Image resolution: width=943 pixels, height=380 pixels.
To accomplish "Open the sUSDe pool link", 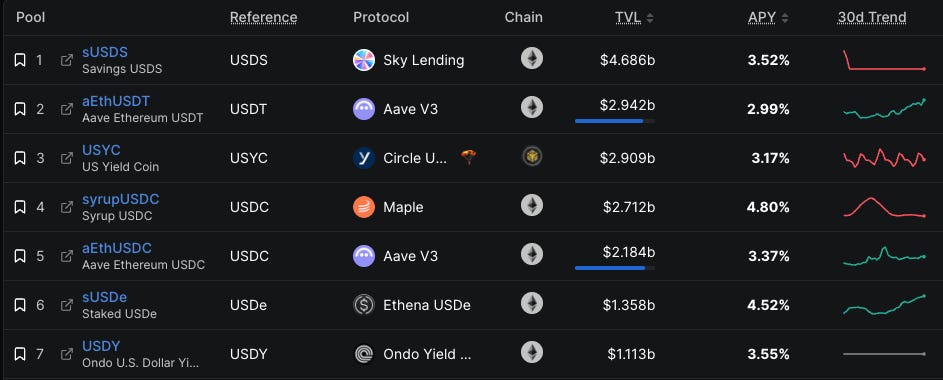I will tap(105, 297).
